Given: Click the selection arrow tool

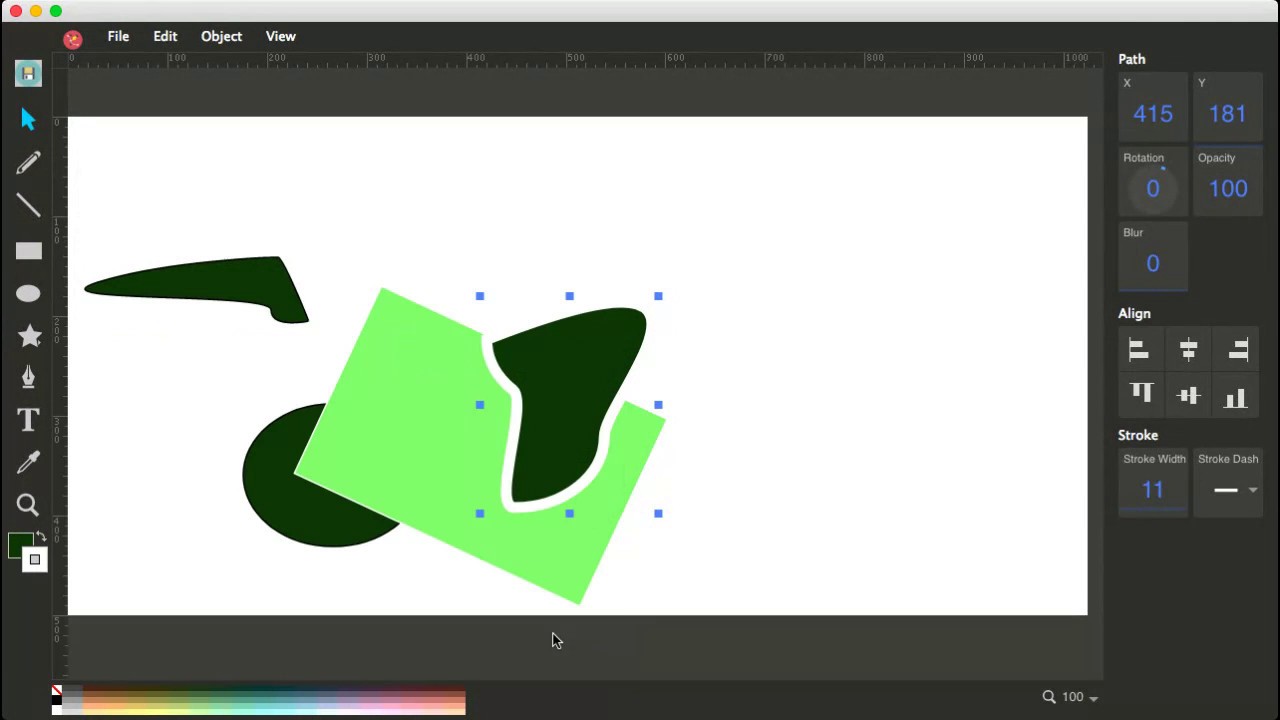Looking at the screenshot, I should click(x=27, y=119).
